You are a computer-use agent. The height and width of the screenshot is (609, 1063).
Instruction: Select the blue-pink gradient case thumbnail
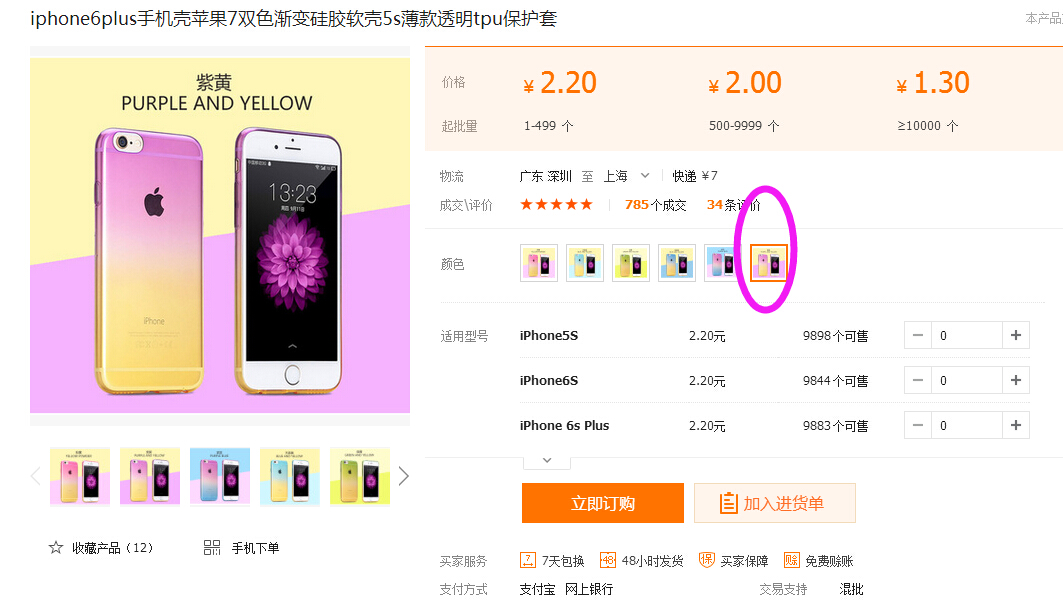point(220,476)
